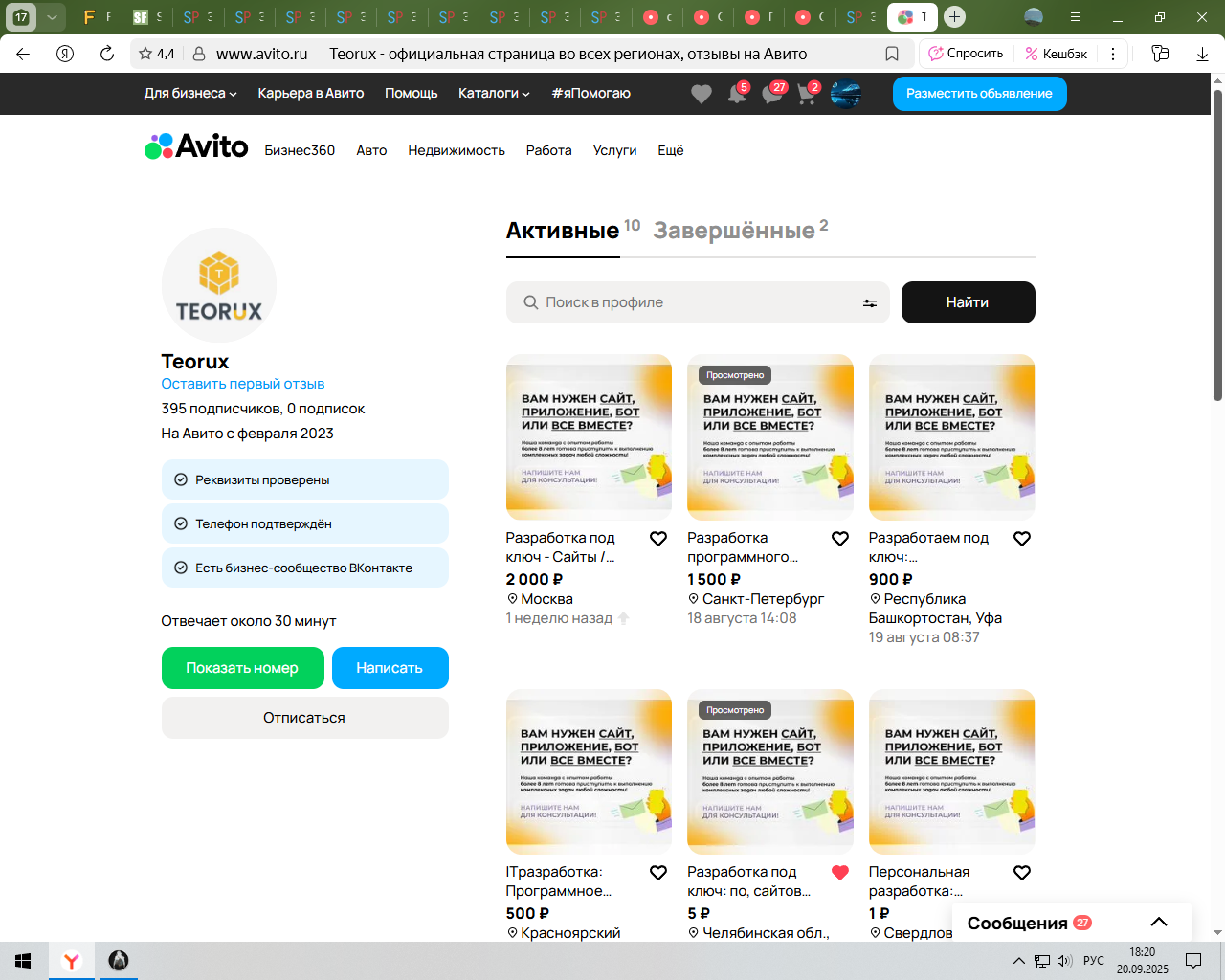Open the tab list dropdown chevron
This screenshot has height=980, width=1225.
[52, 16]
